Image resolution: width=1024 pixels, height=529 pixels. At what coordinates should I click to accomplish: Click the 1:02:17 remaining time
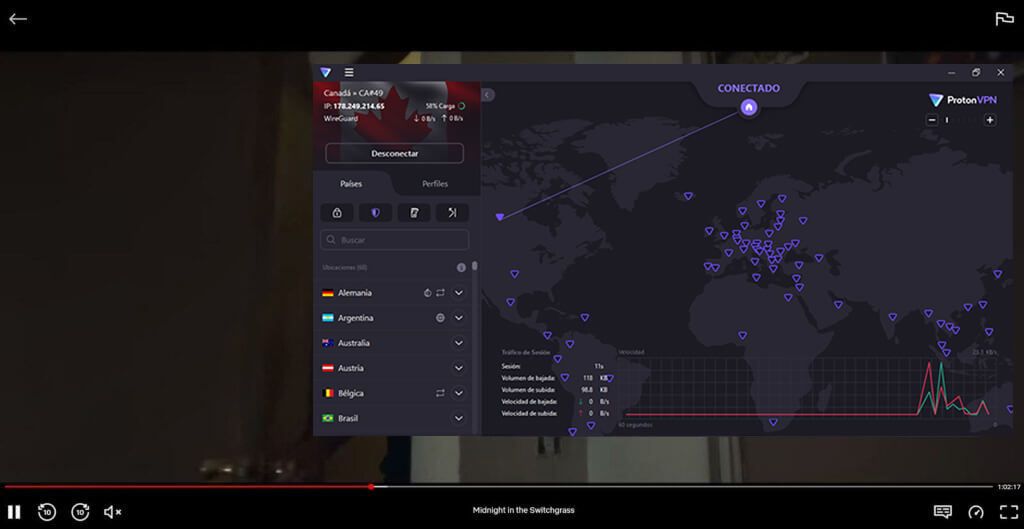pyautogui.click(x=1008, y=487)
